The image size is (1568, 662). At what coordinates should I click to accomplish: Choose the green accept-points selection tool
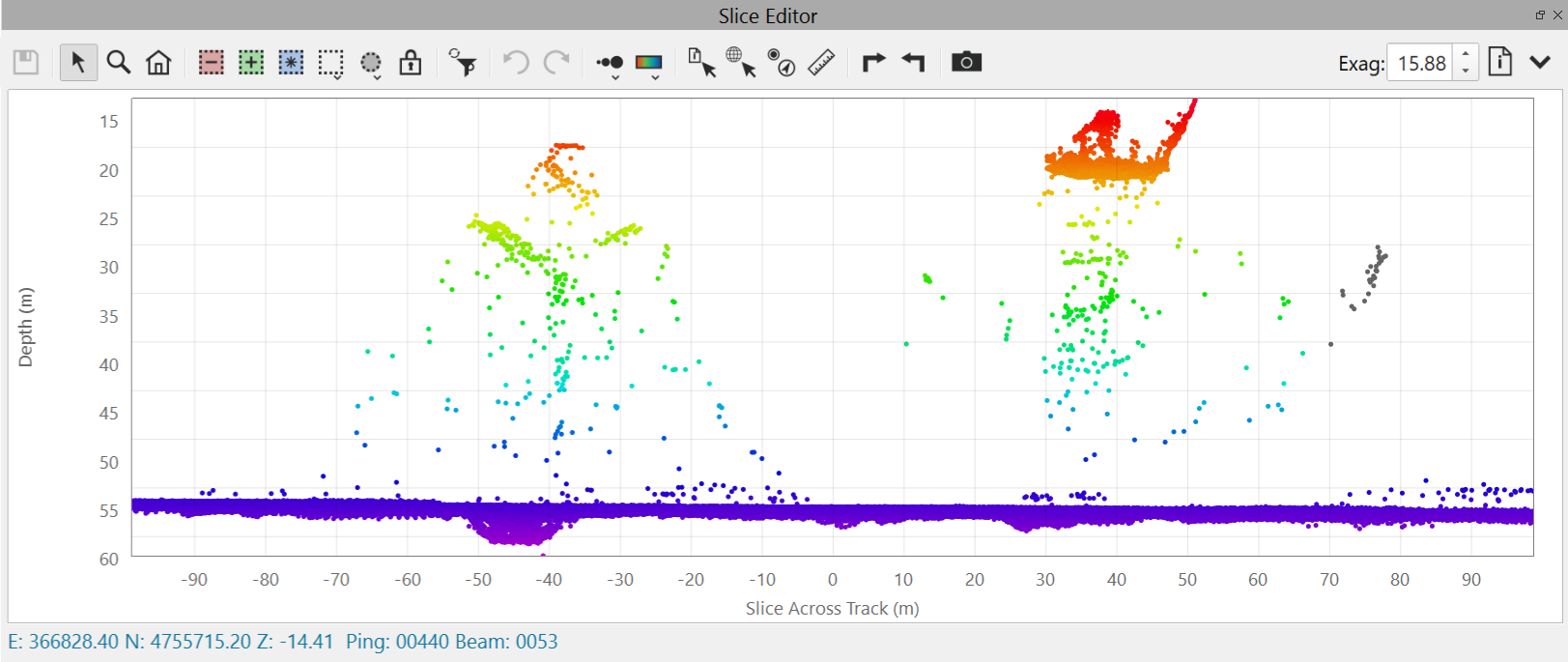coord(251,63)
